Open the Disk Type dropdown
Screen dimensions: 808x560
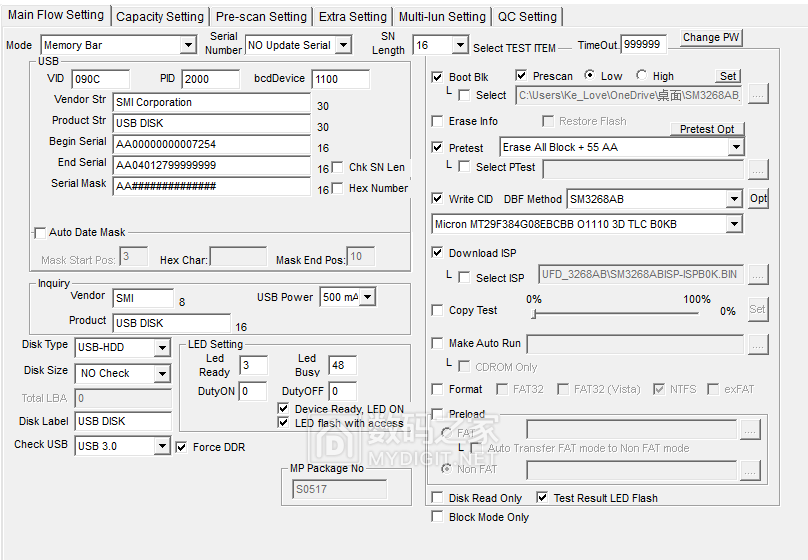[x=162, y=348]
